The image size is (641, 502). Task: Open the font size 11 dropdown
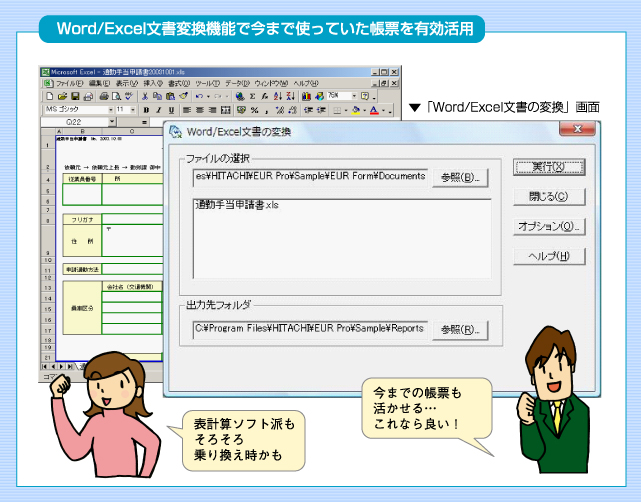(x=132, y=110)
